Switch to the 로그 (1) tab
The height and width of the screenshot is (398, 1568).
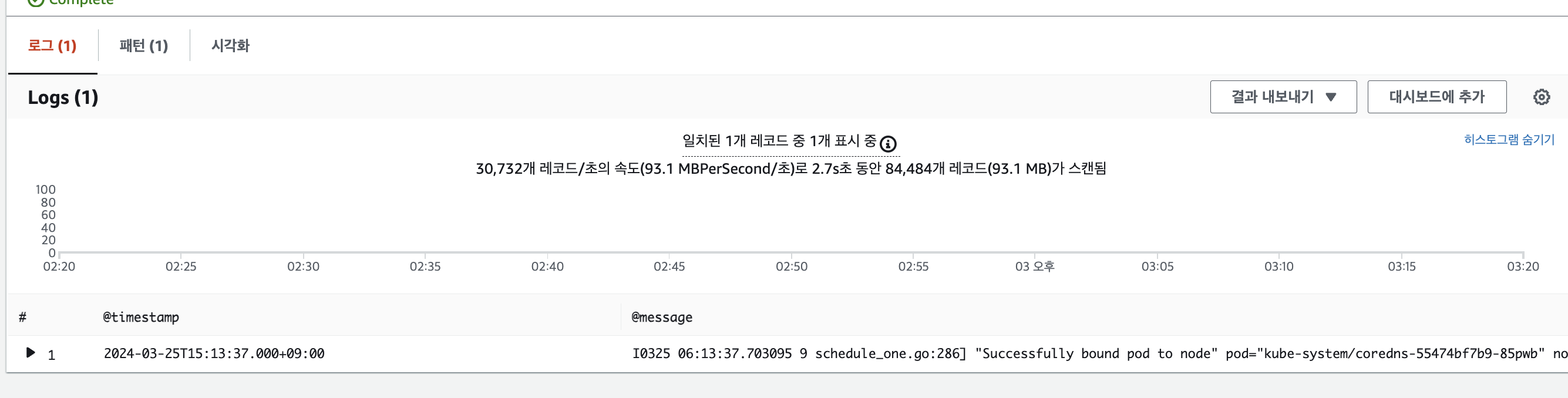coord(52,46)
